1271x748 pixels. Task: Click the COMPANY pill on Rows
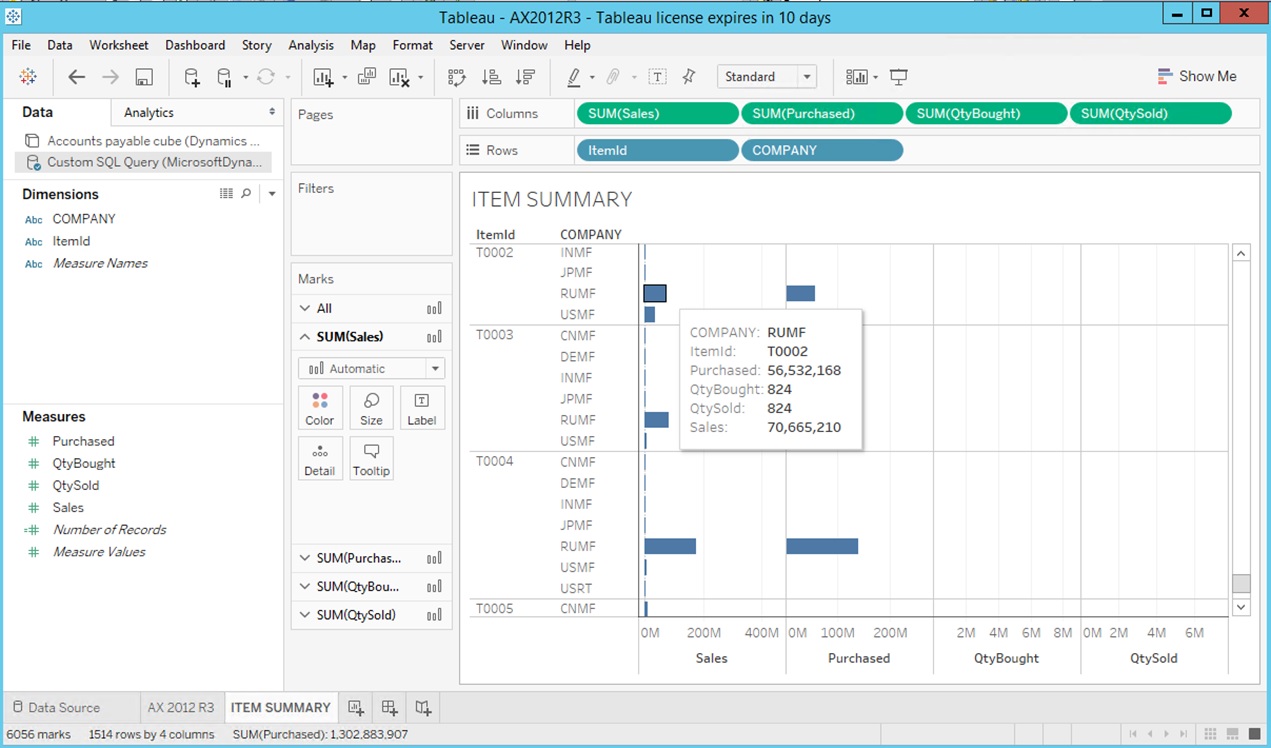coord(822,150)
